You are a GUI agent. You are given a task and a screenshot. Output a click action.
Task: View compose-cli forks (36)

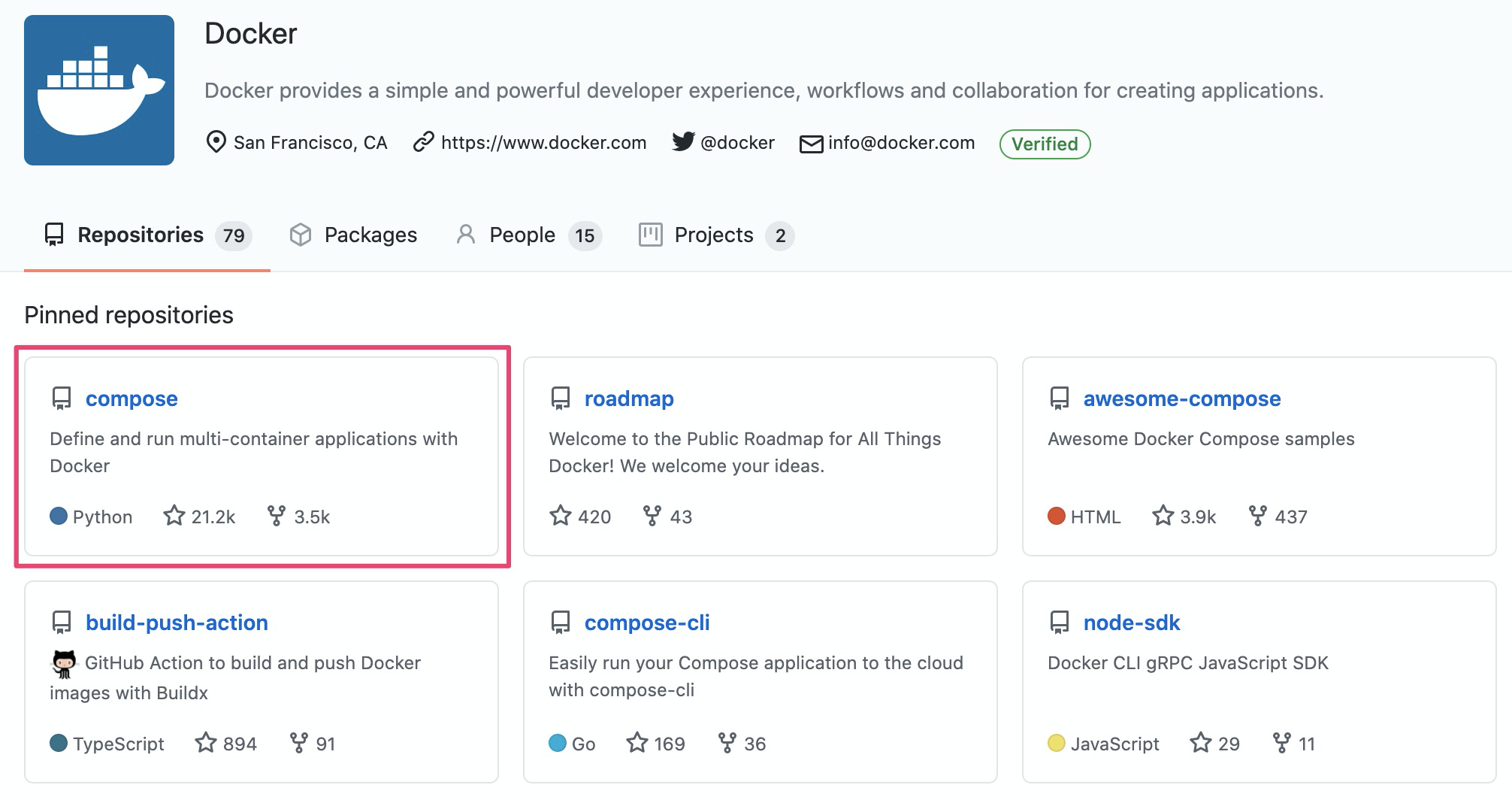[742, 744]
